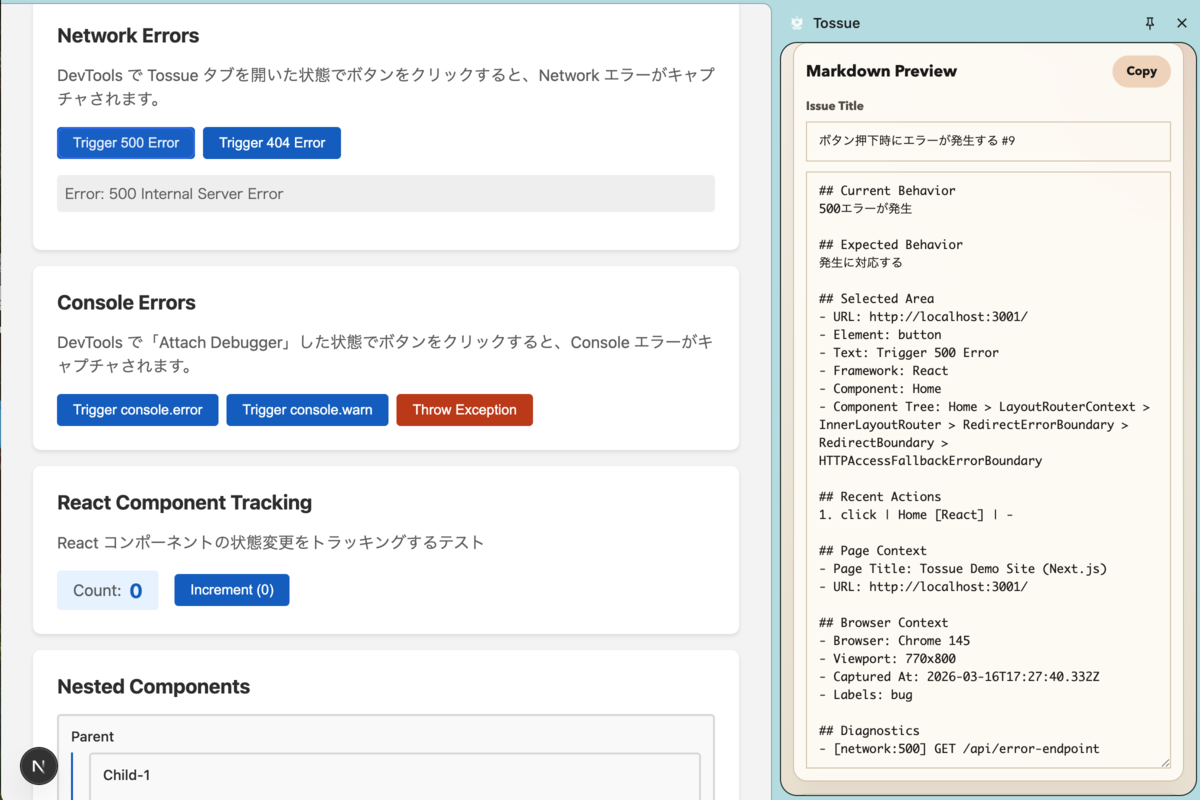This screenshot has height=800, width=1200.
Task: Open the Next.js dev tools badge
Action: click(x=39, y=766)
